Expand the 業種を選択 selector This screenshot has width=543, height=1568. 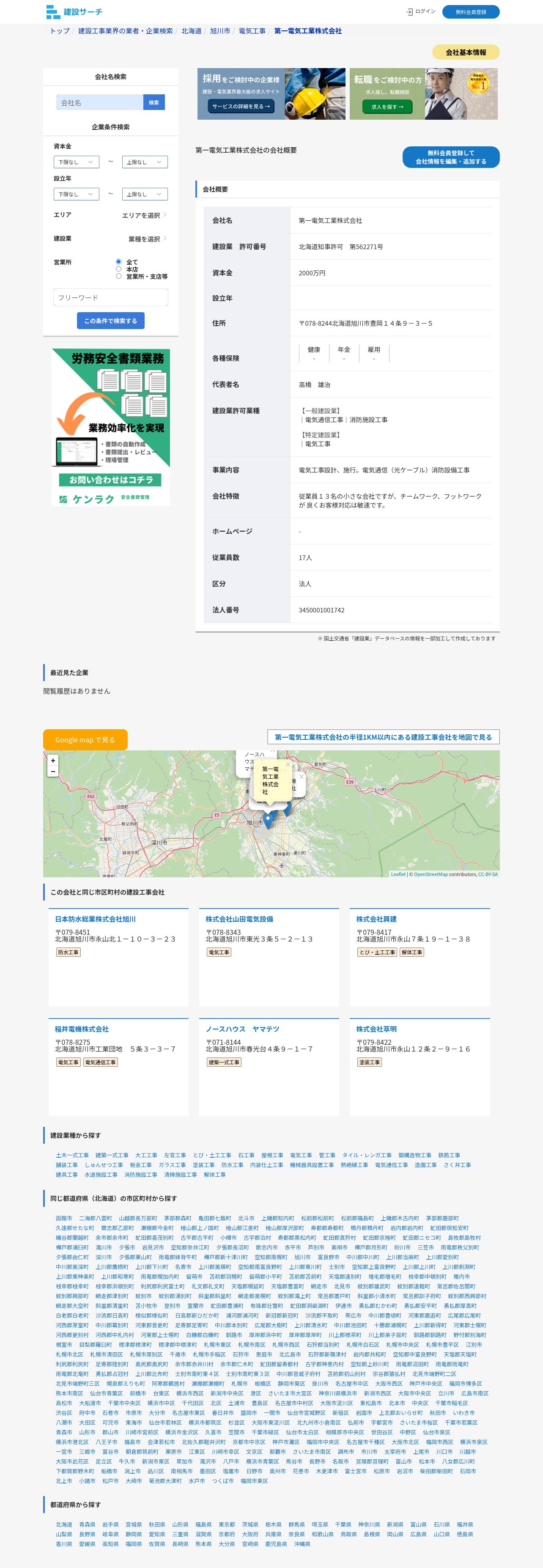(x=147, y=239)
